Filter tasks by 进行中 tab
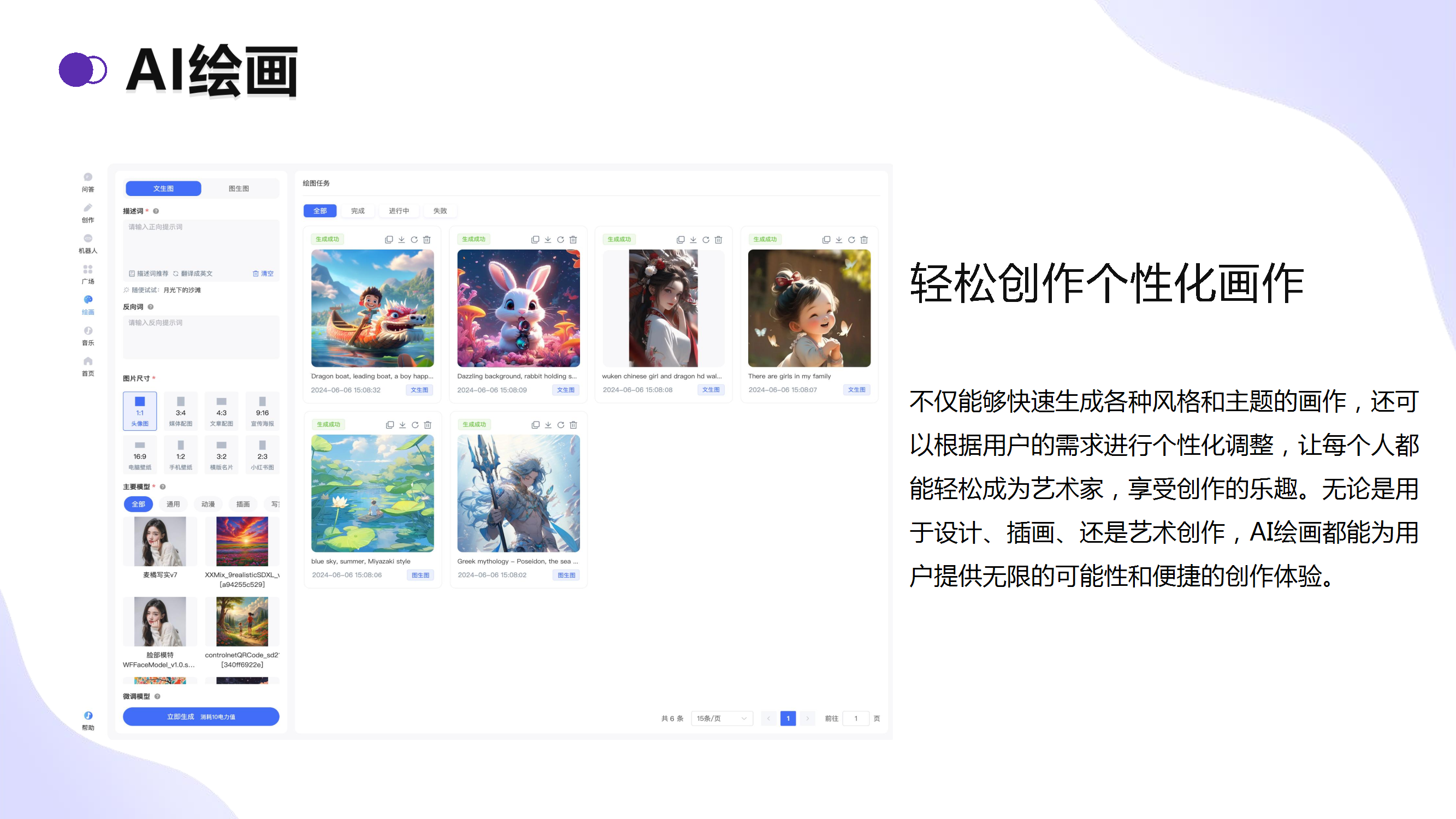This screenshot has width=1456, height=819. (399, 211)
